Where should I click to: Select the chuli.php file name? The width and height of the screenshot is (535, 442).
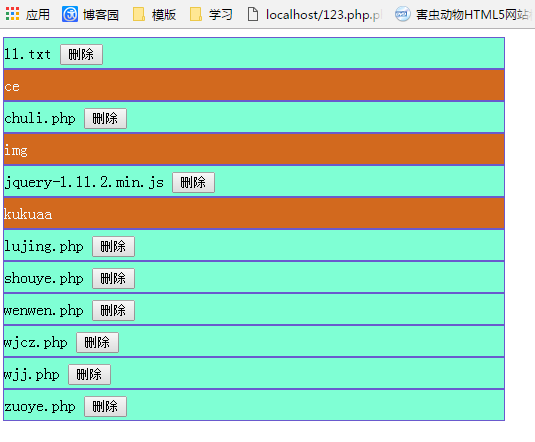pyautogui.click(x=40, y=118)
